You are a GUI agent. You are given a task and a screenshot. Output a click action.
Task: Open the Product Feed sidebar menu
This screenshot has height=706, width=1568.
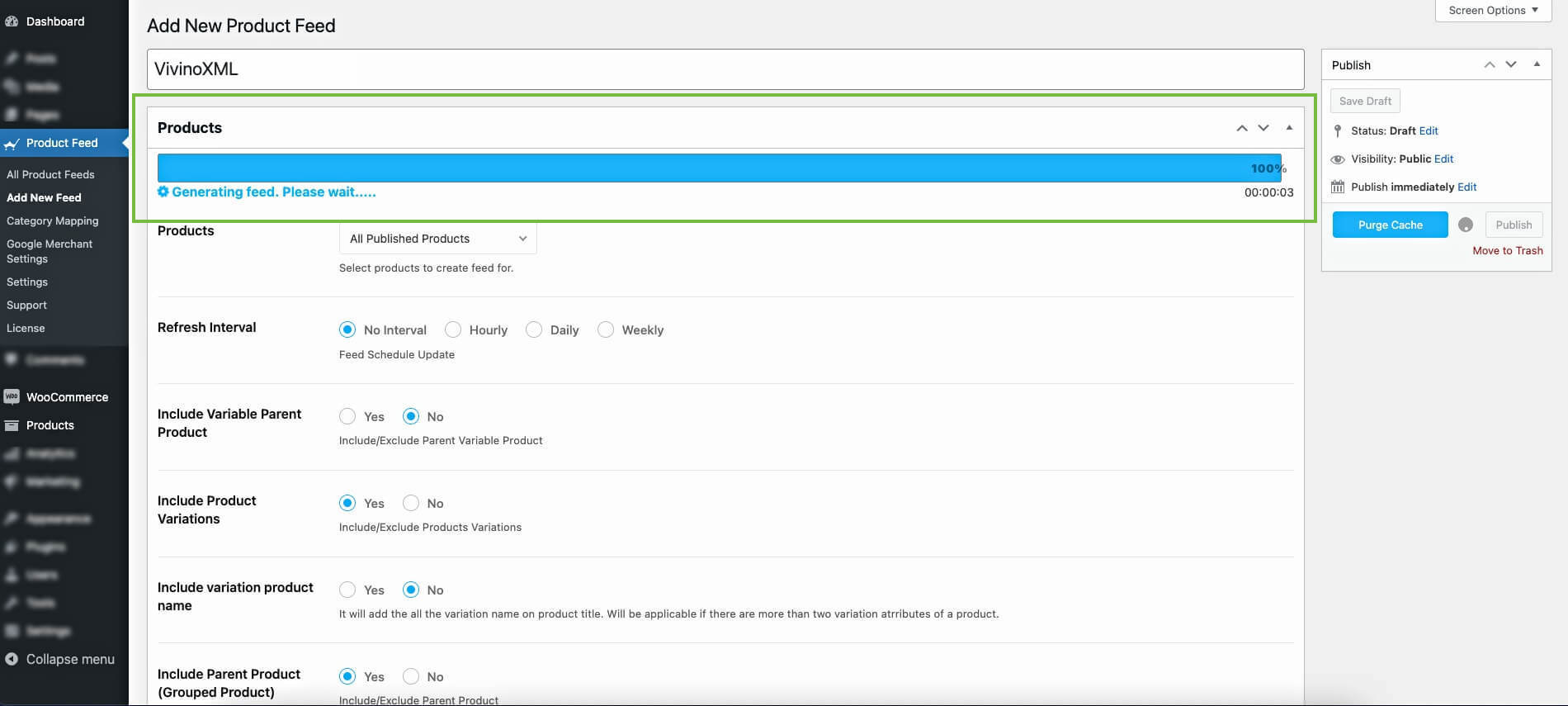coord(62,143)
